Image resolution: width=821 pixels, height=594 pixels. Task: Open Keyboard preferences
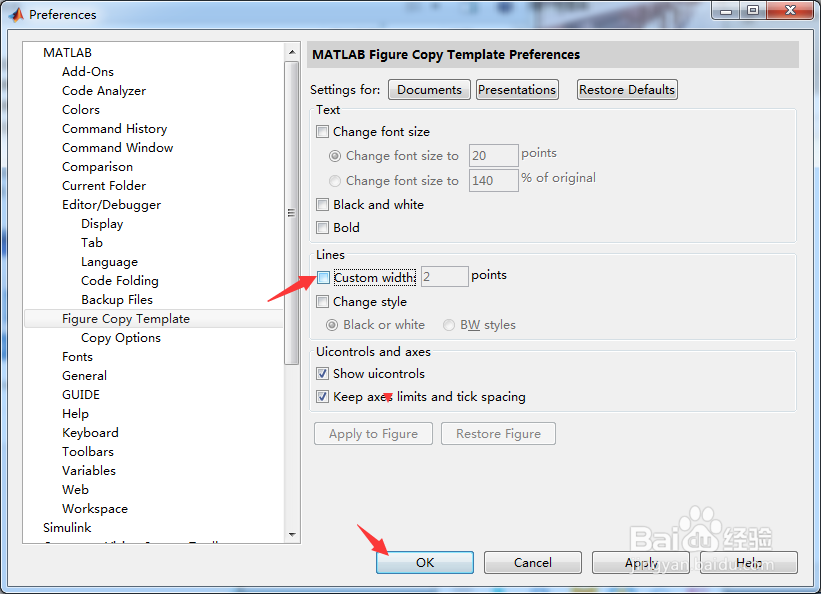pyautogui.click(x=90, y=433)
